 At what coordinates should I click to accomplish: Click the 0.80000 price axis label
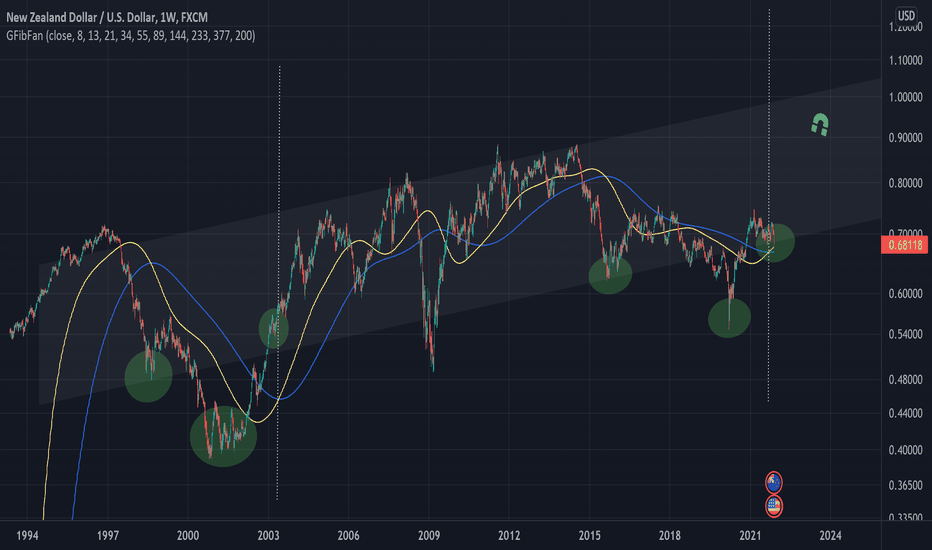click(905, 183)
